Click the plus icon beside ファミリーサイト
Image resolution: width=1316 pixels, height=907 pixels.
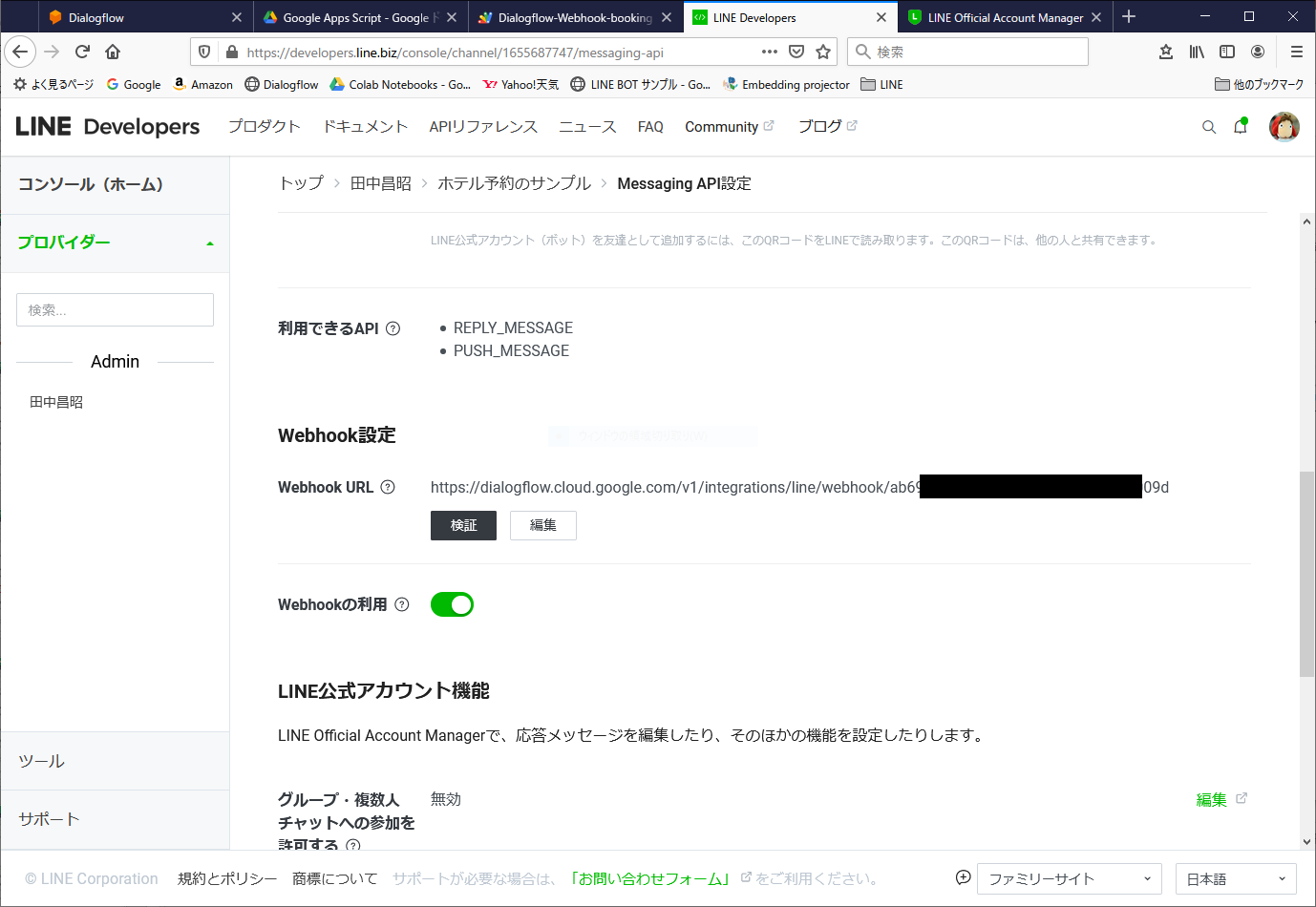964,877
